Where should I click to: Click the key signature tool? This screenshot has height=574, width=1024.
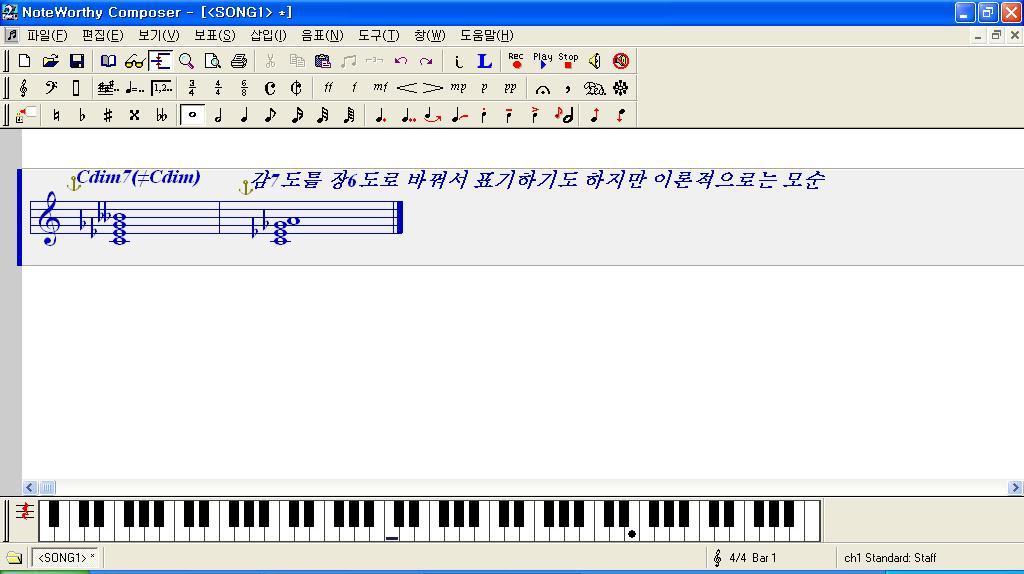click(108, 88)
